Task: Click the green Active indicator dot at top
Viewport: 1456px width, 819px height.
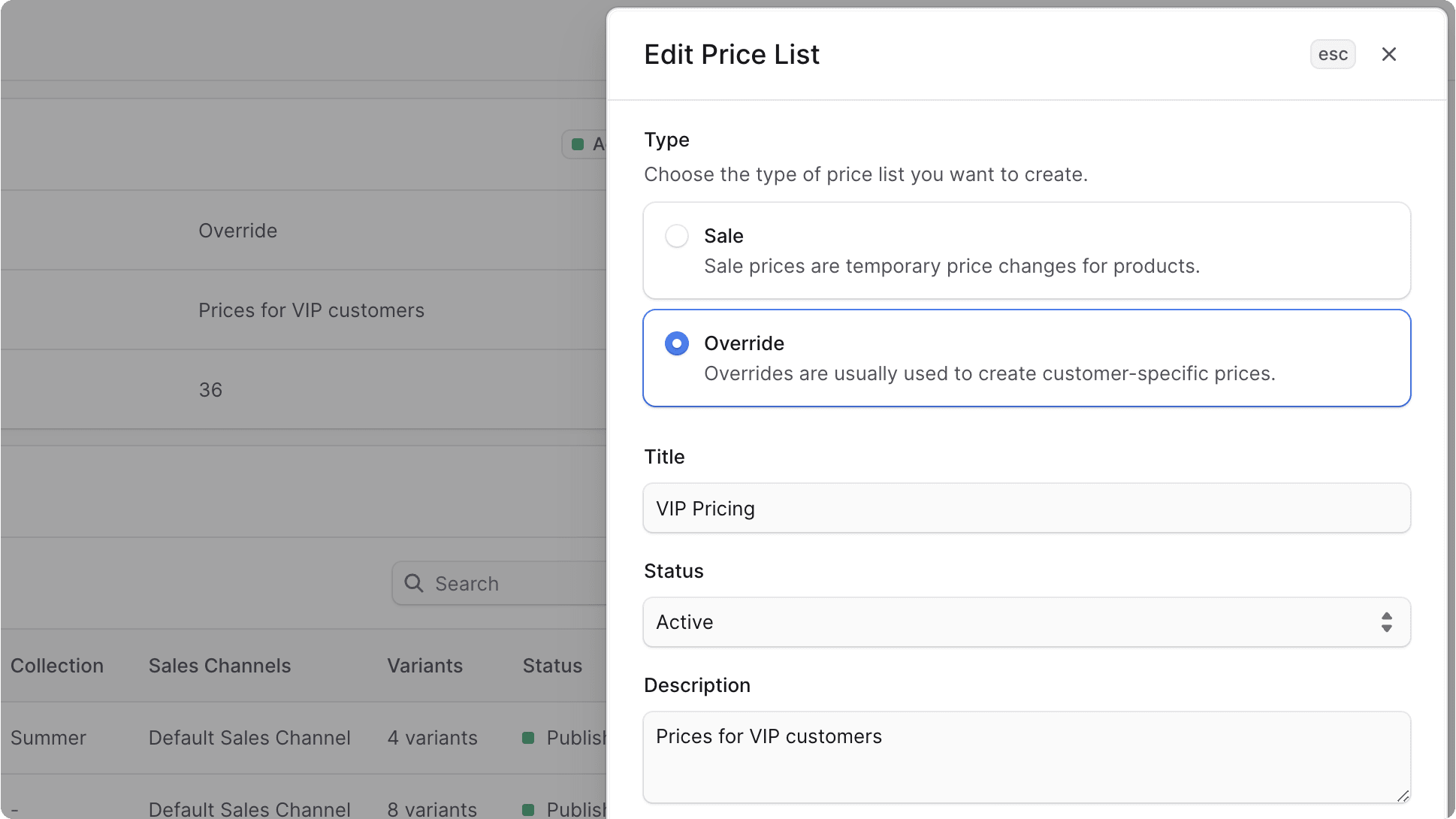Action: coord(578,144)
